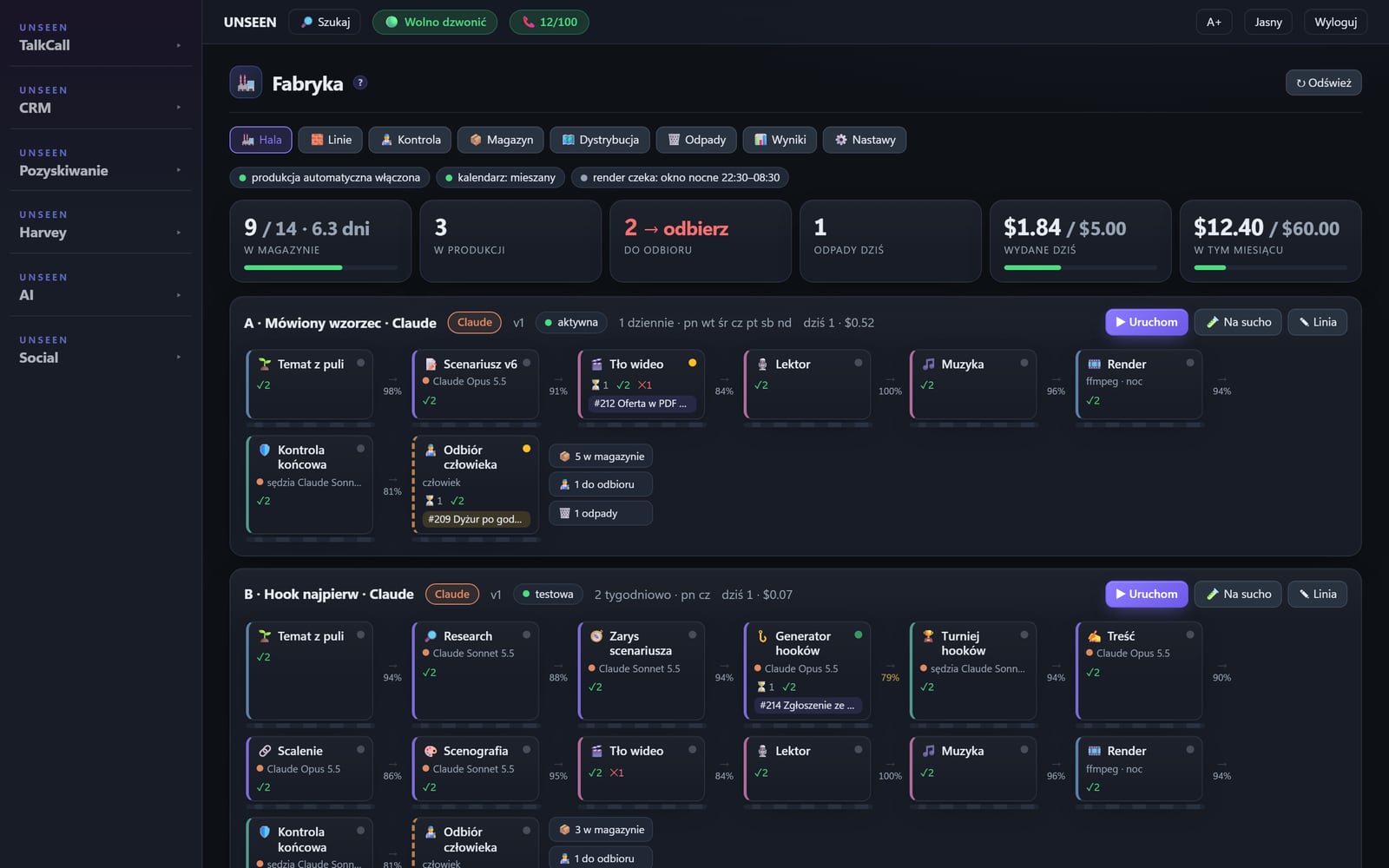Click the Wydane dziś budget progress bar
Image resolution: width=1389 pixels, height=868 pixels.
click(x=1081, y=267)
